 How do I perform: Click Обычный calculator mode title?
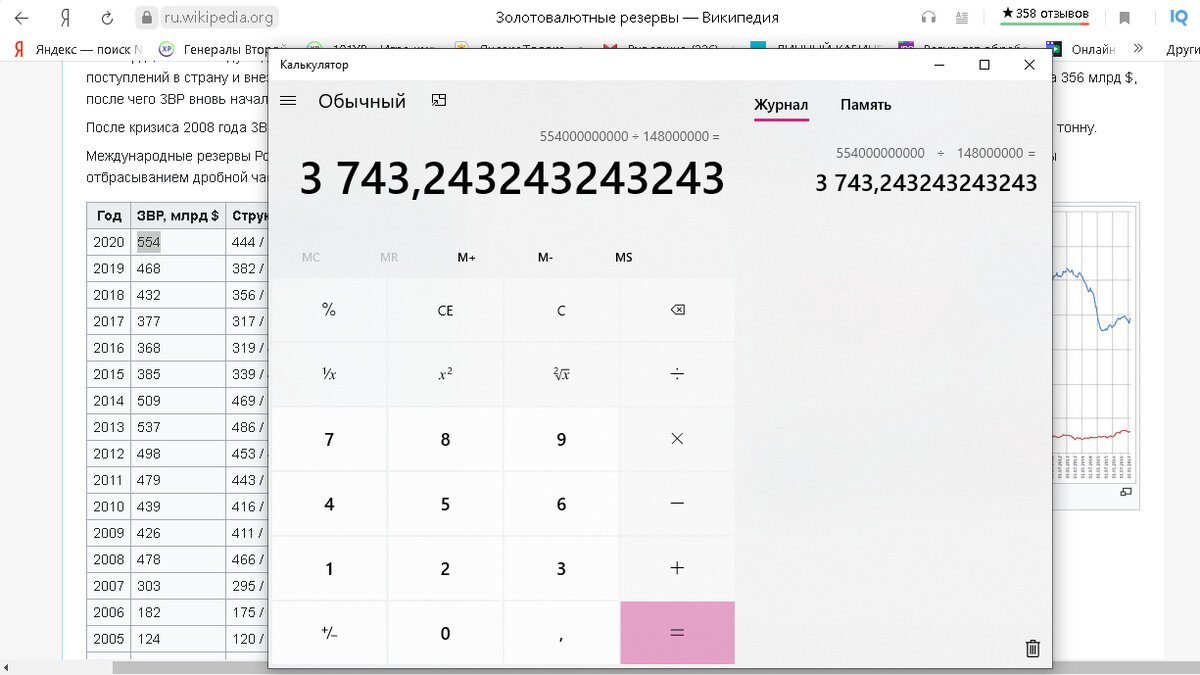click(x=362, y=101)
